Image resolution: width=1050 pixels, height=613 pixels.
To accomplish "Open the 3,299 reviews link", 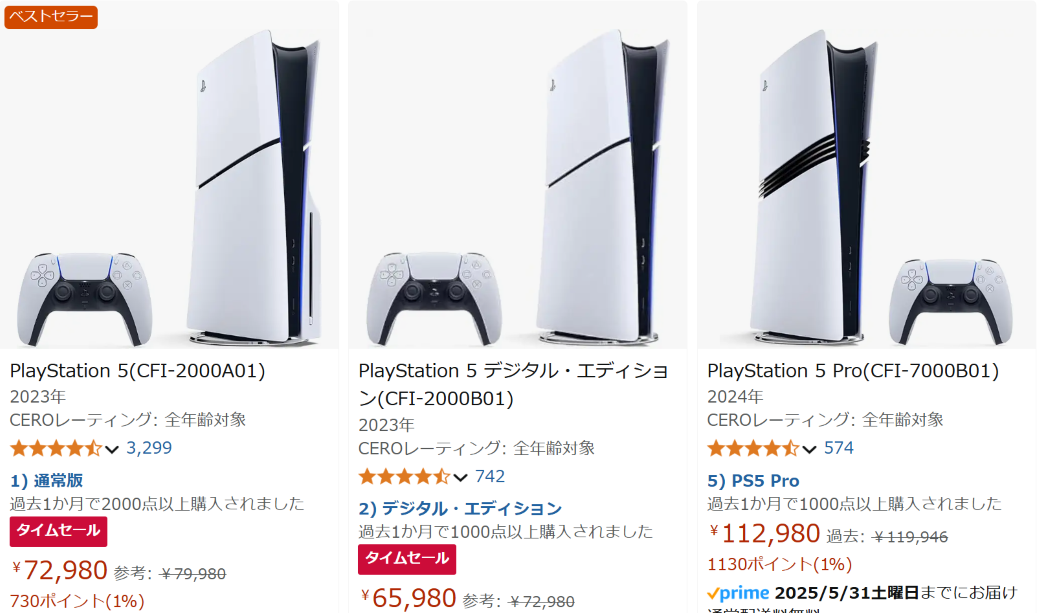I will pos(149,448).
